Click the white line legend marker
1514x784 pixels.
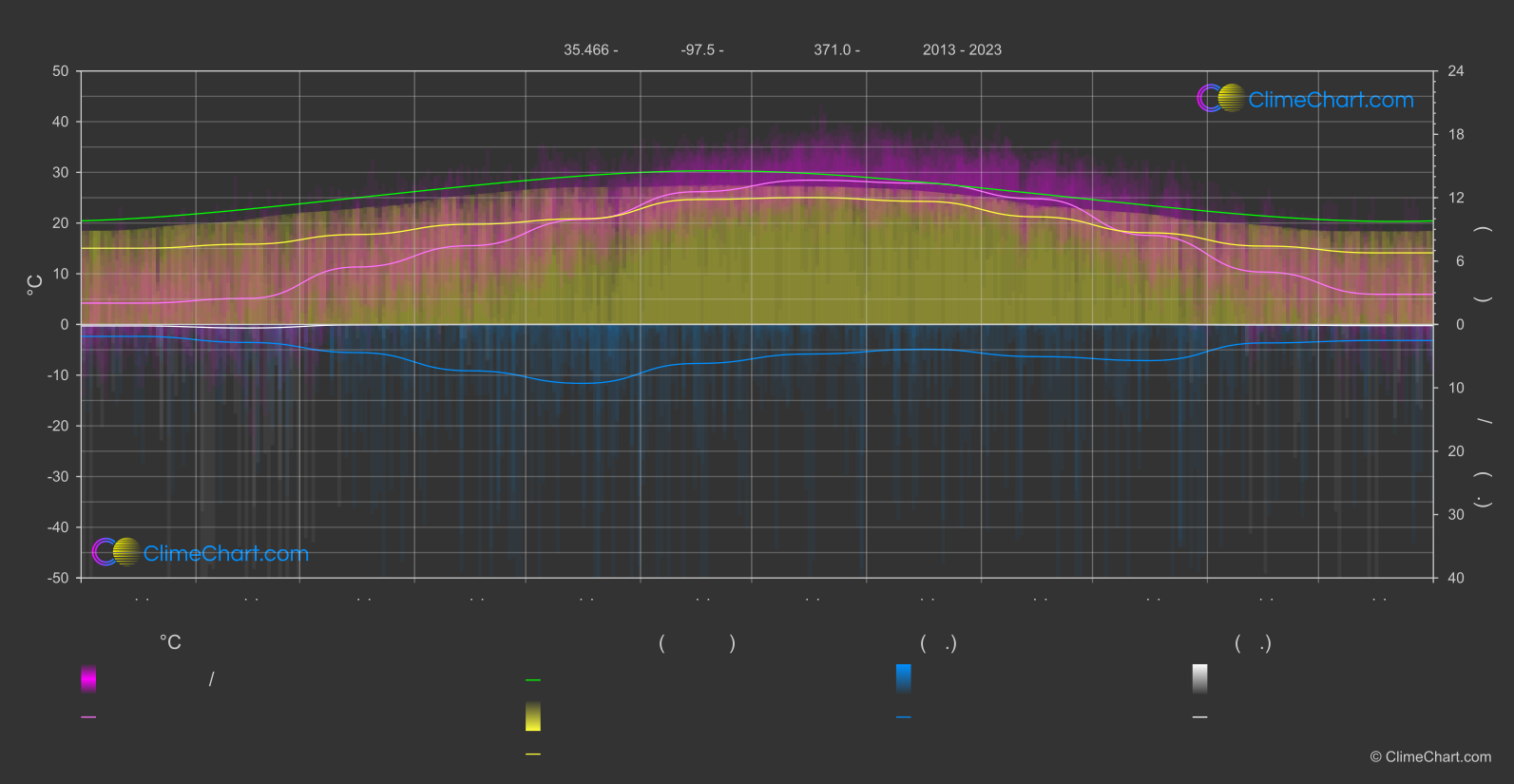(x=1200, y=717)
